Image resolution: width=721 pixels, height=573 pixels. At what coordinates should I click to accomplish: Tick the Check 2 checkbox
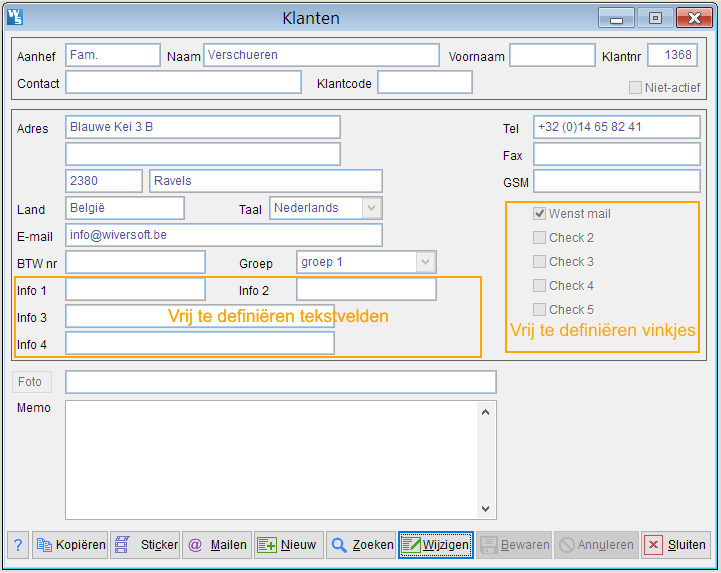(540, 238)
